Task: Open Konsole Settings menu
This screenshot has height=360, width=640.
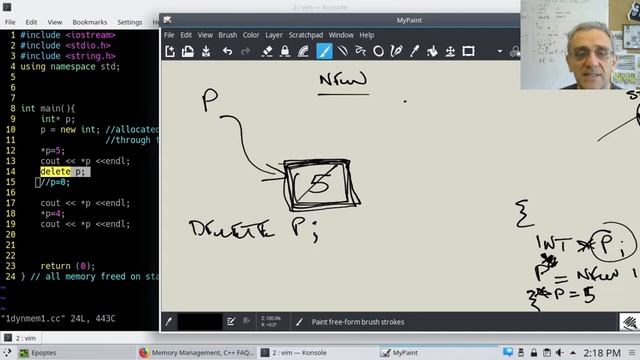Action: (130, 22)
